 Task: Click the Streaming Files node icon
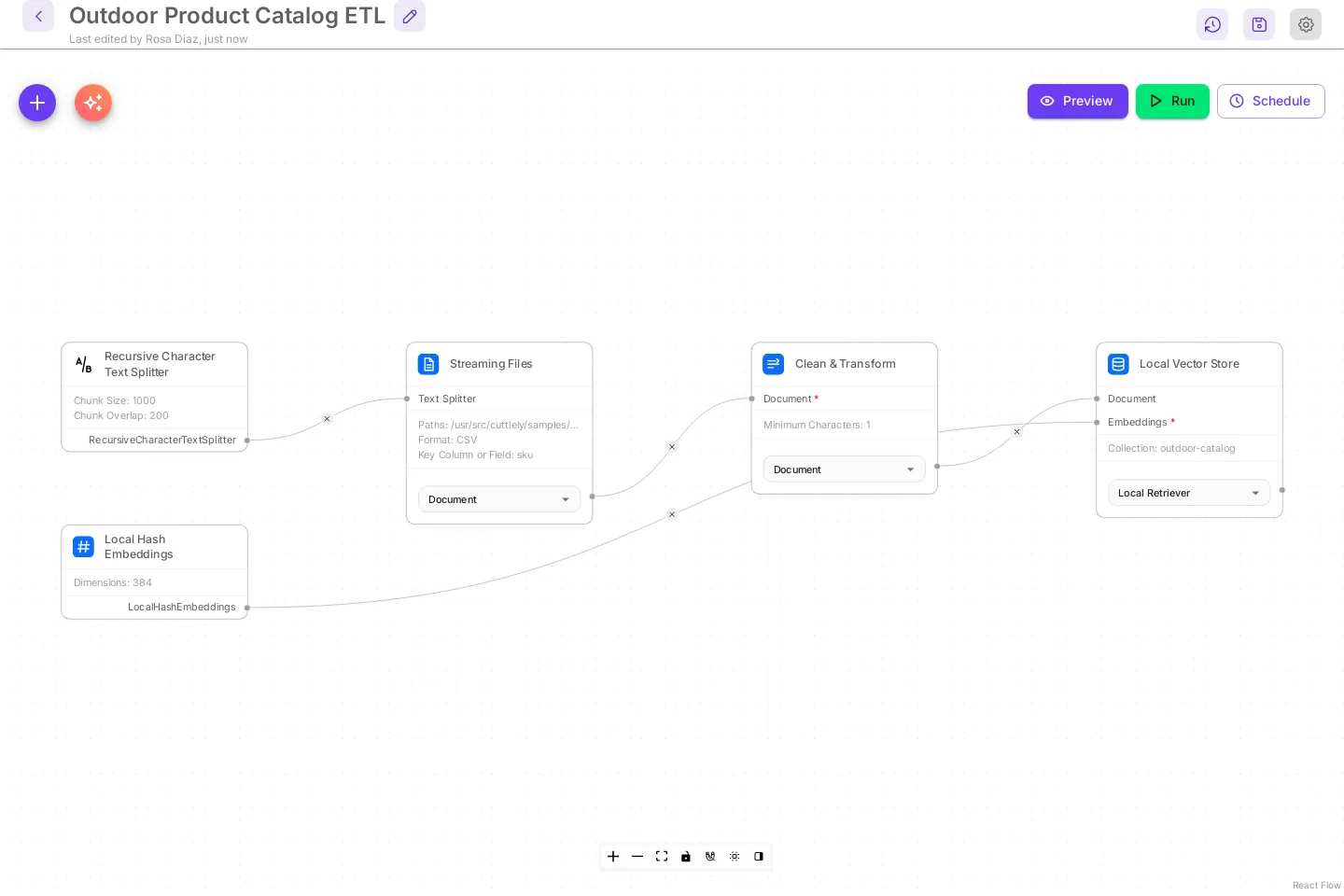click(x=428, y=364)
